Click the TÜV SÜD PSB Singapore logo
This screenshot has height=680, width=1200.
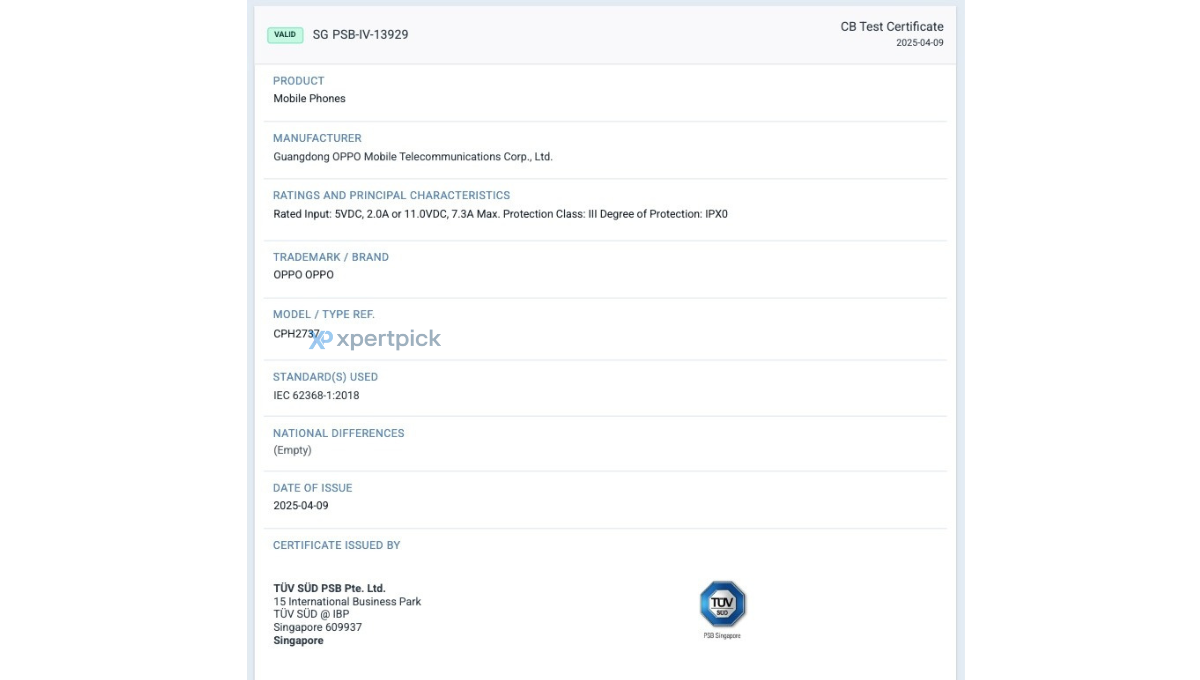pyautogui.click(x=722, y=609)
